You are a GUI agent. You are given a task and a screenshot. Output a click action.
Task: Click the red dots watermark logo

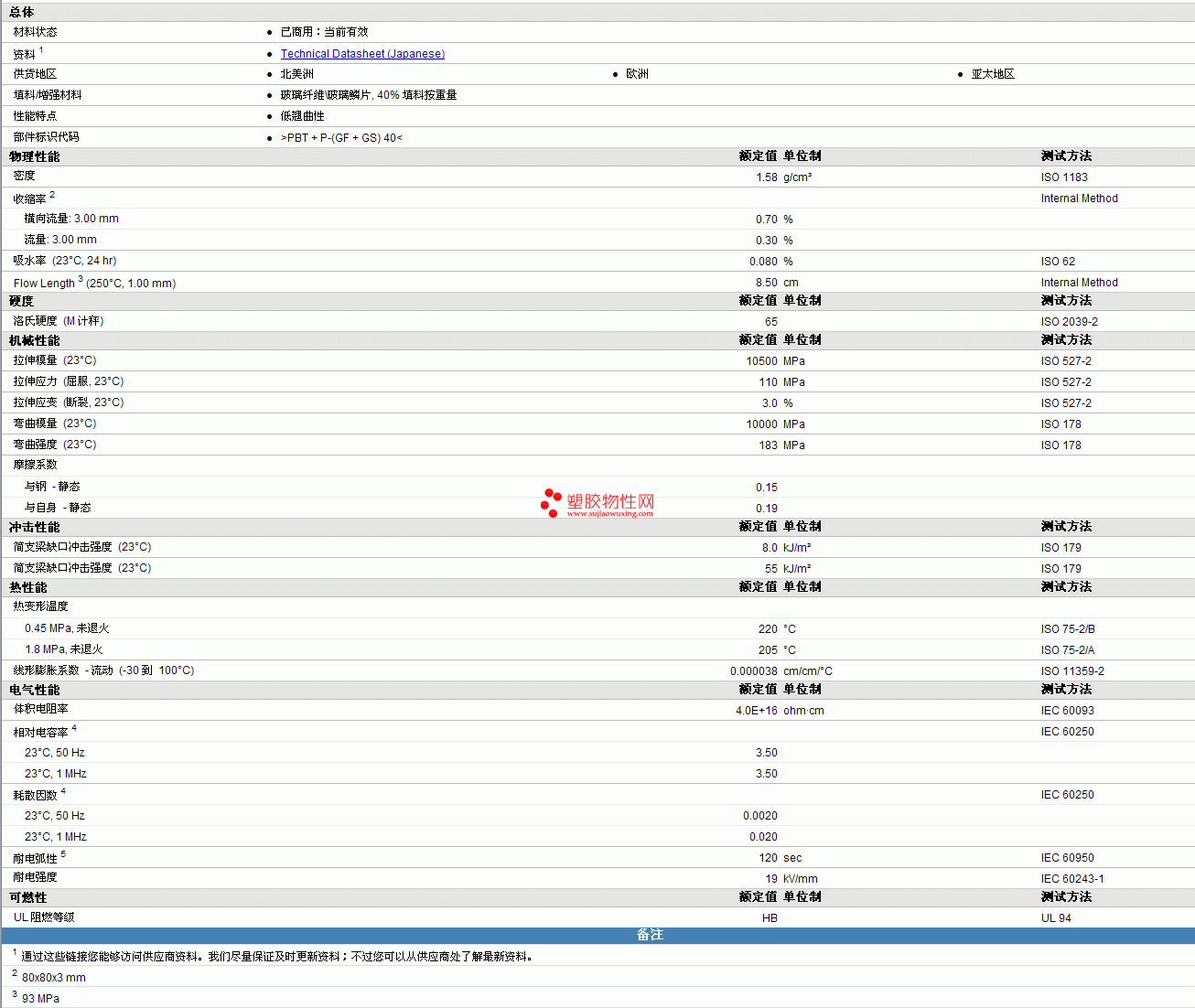tap(550, 502)
